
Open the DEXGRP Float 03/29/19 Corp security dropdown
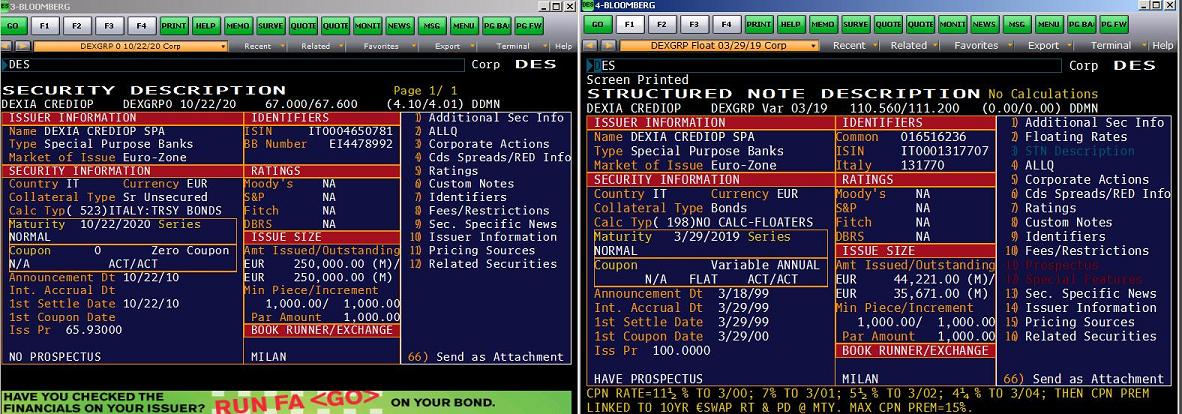(719, 46)
